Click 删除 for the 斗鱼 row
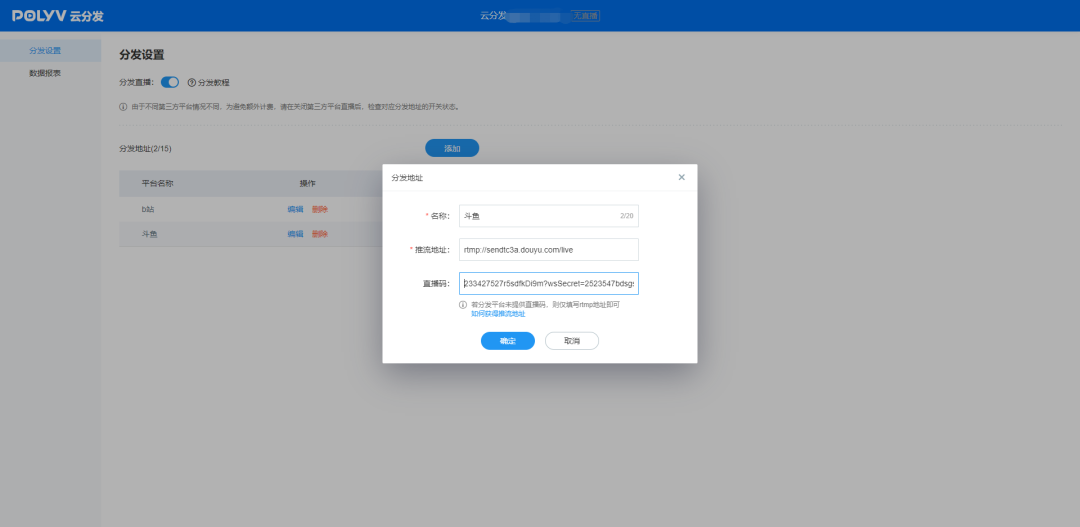 point(320,234)
